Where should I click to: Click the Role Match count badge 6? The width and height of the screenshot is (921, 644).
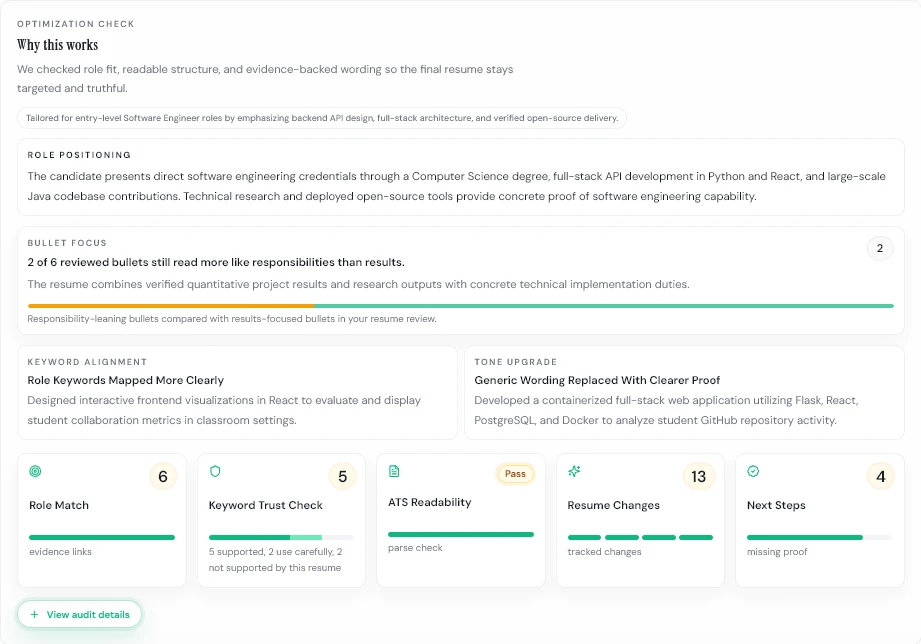(x=163, y=477)
